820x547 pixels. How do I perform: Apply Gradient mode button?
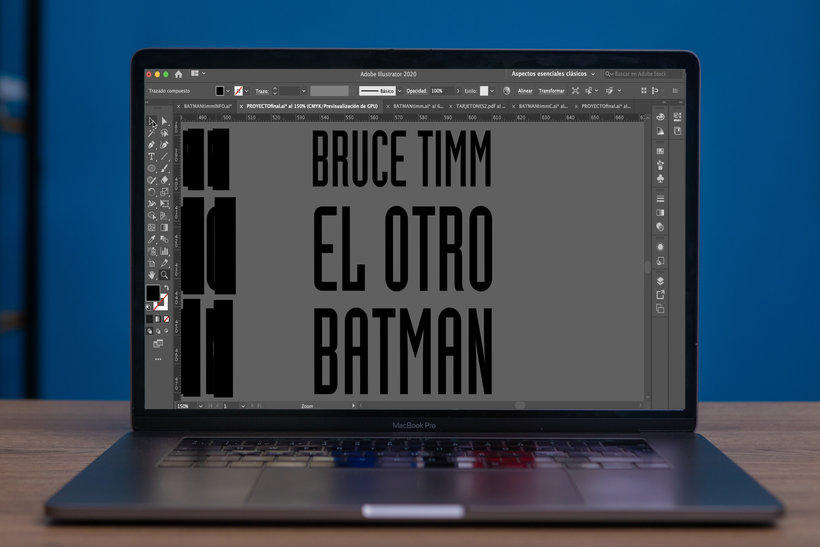pyautogui.click(x=158, y=319)
